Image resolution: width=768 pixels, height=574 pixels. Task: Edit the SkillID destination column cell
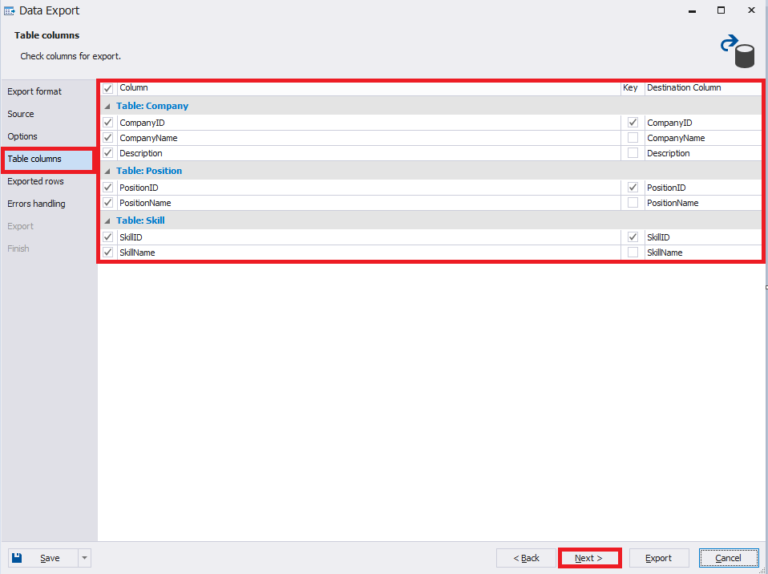(x=703, y=237)
